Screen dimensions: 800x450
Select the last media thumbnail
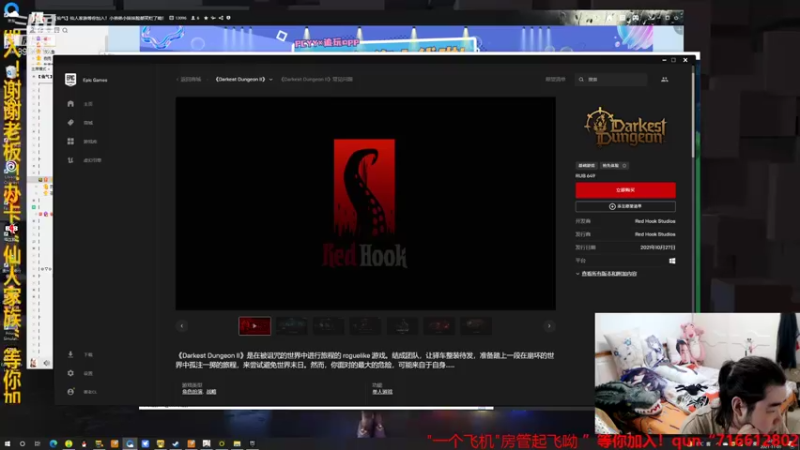coord(476,326)
